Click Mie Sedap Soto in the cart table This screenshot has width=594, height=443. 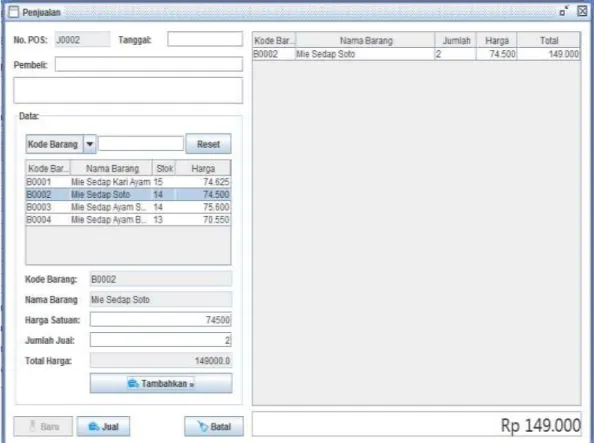coord(365,54)
